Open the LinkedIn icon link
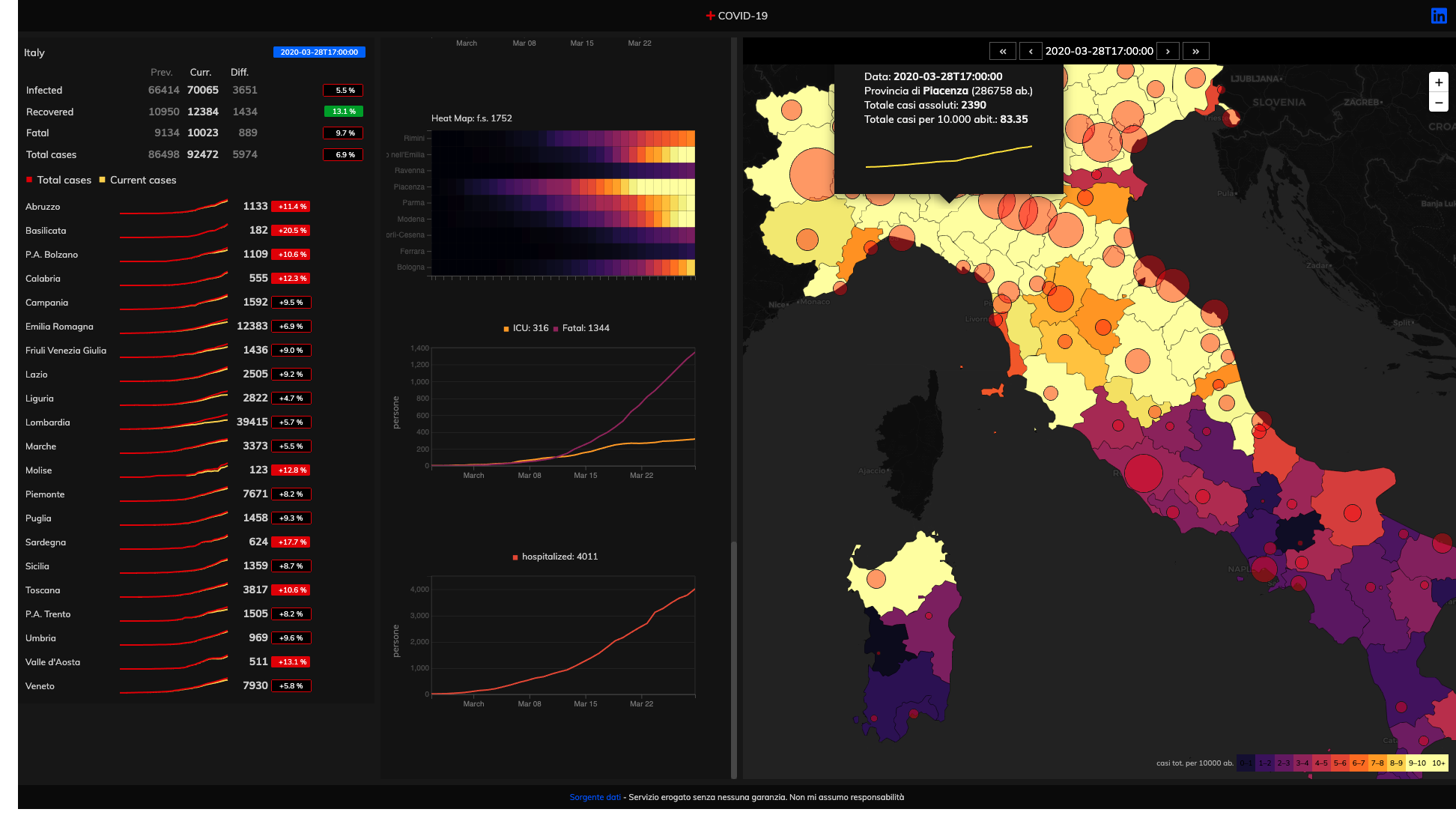 pyautogui.click(x=1439, y=16)
